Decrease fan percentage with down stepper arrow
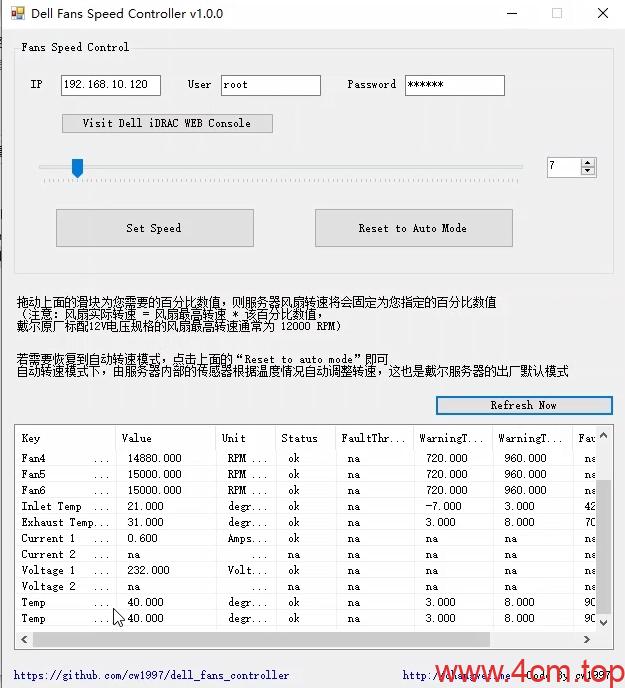 587,172
